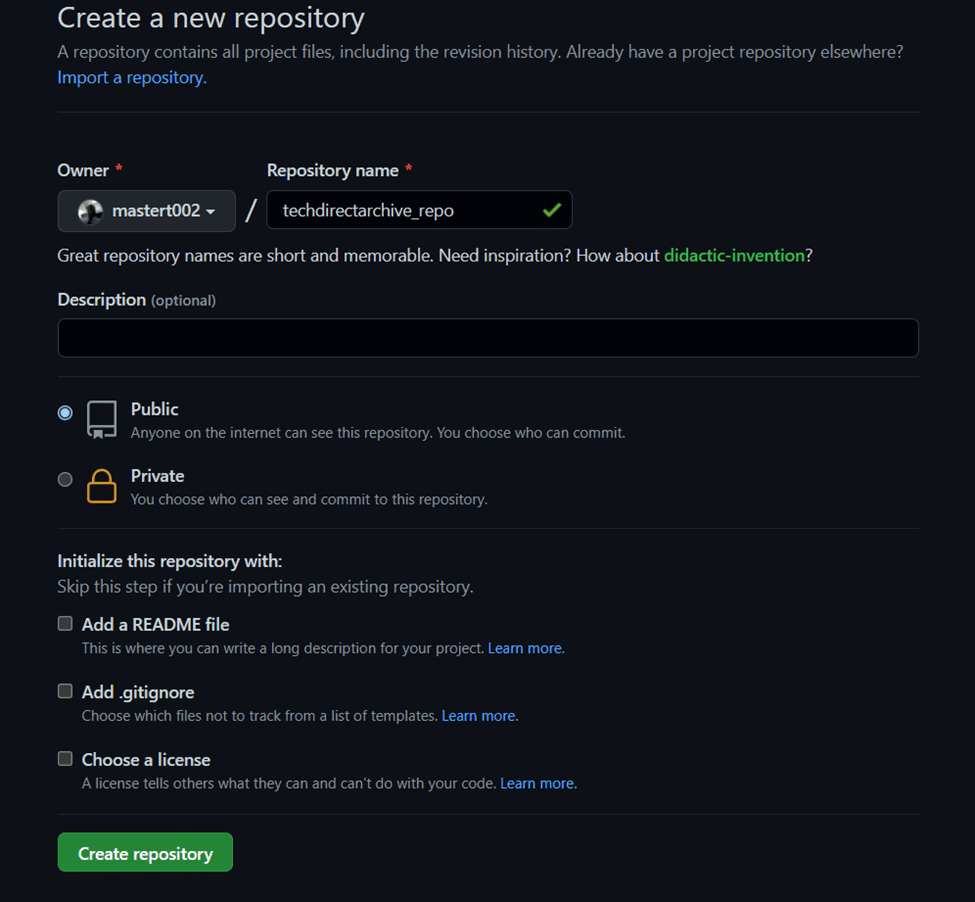
Task: Select the Private visibility radio button
Action: pos(65,479)
